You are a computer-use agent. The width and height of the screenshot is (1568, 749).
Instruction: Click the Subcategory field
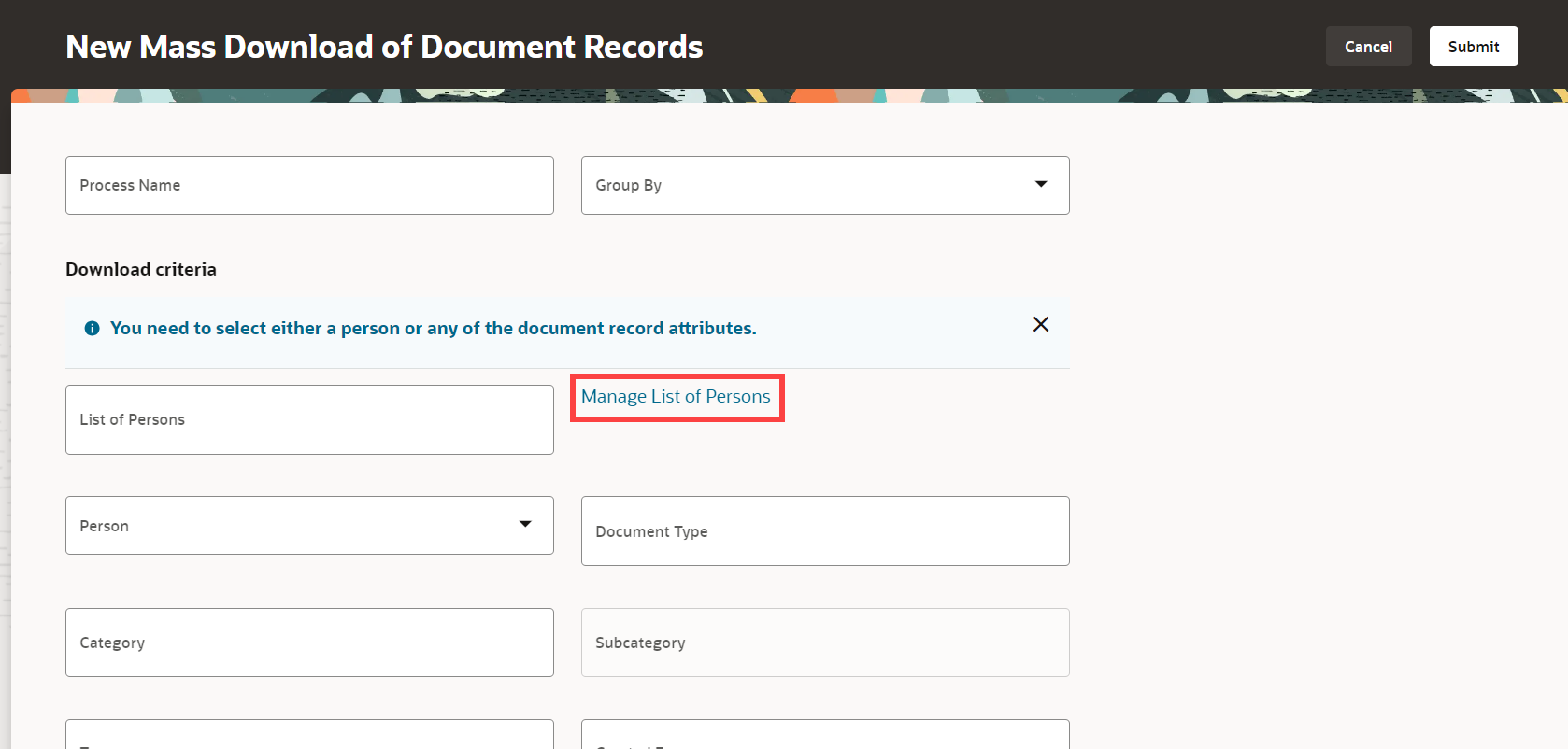click(x=825, y=643)
